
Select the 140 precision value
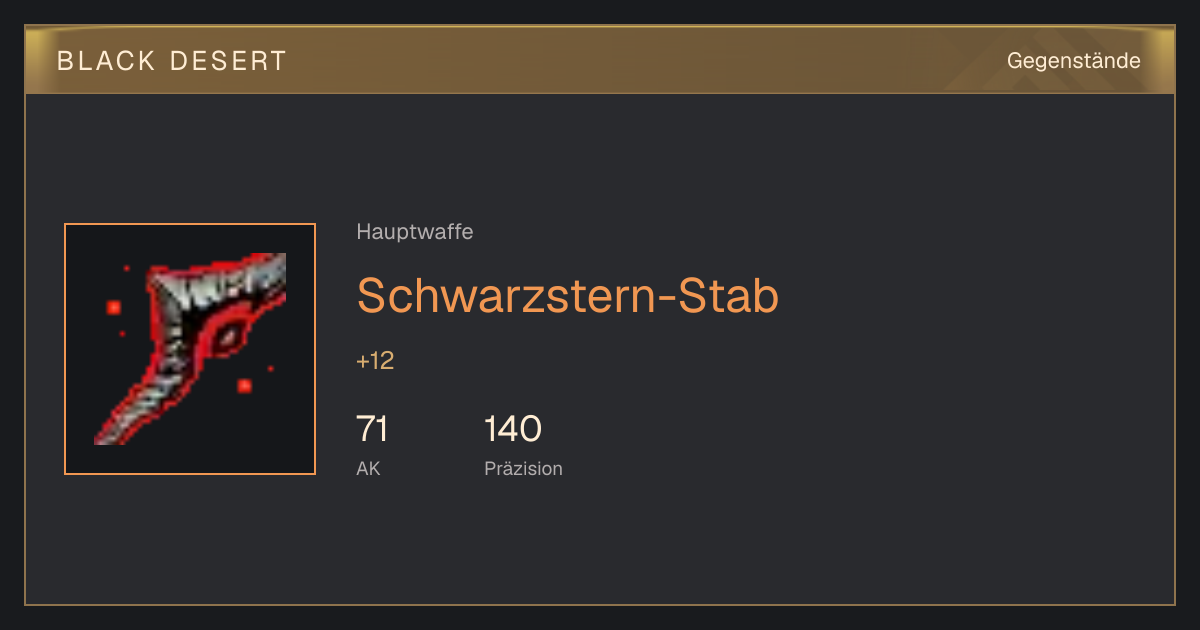click(x=513, y=429)
